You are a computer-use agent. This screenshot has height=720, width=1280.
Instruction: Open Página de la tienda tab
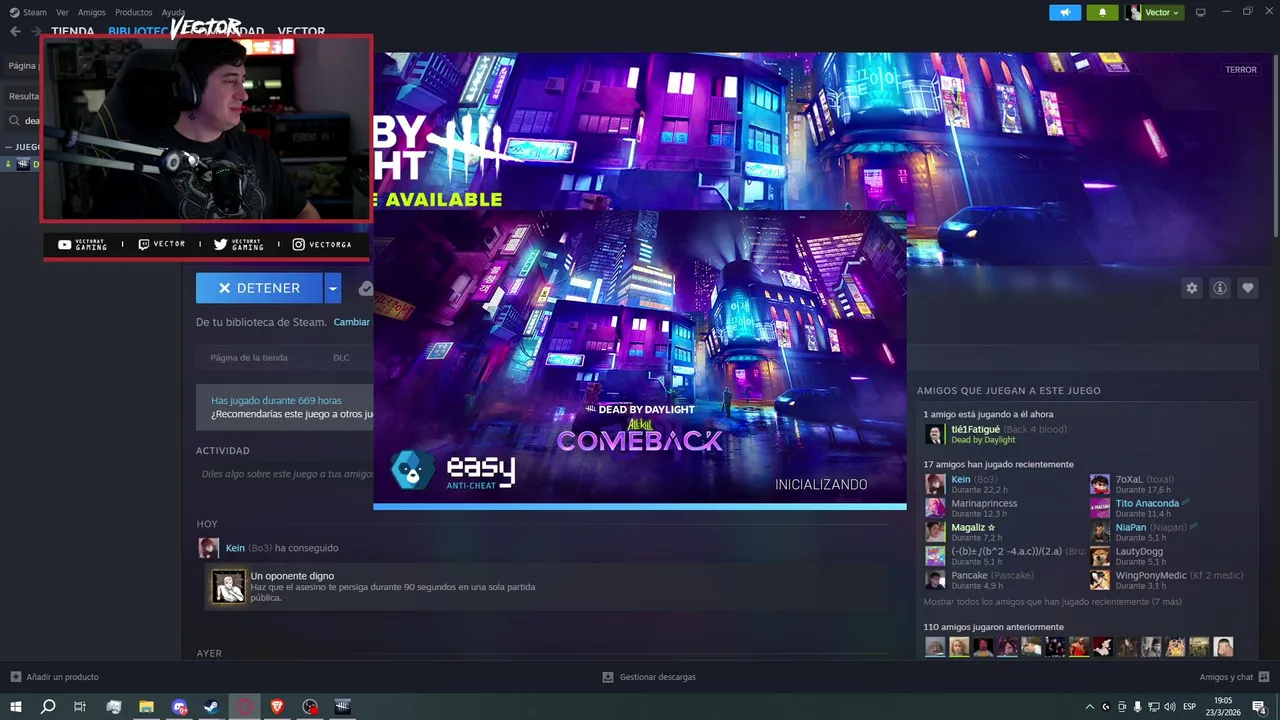(249, 357)
